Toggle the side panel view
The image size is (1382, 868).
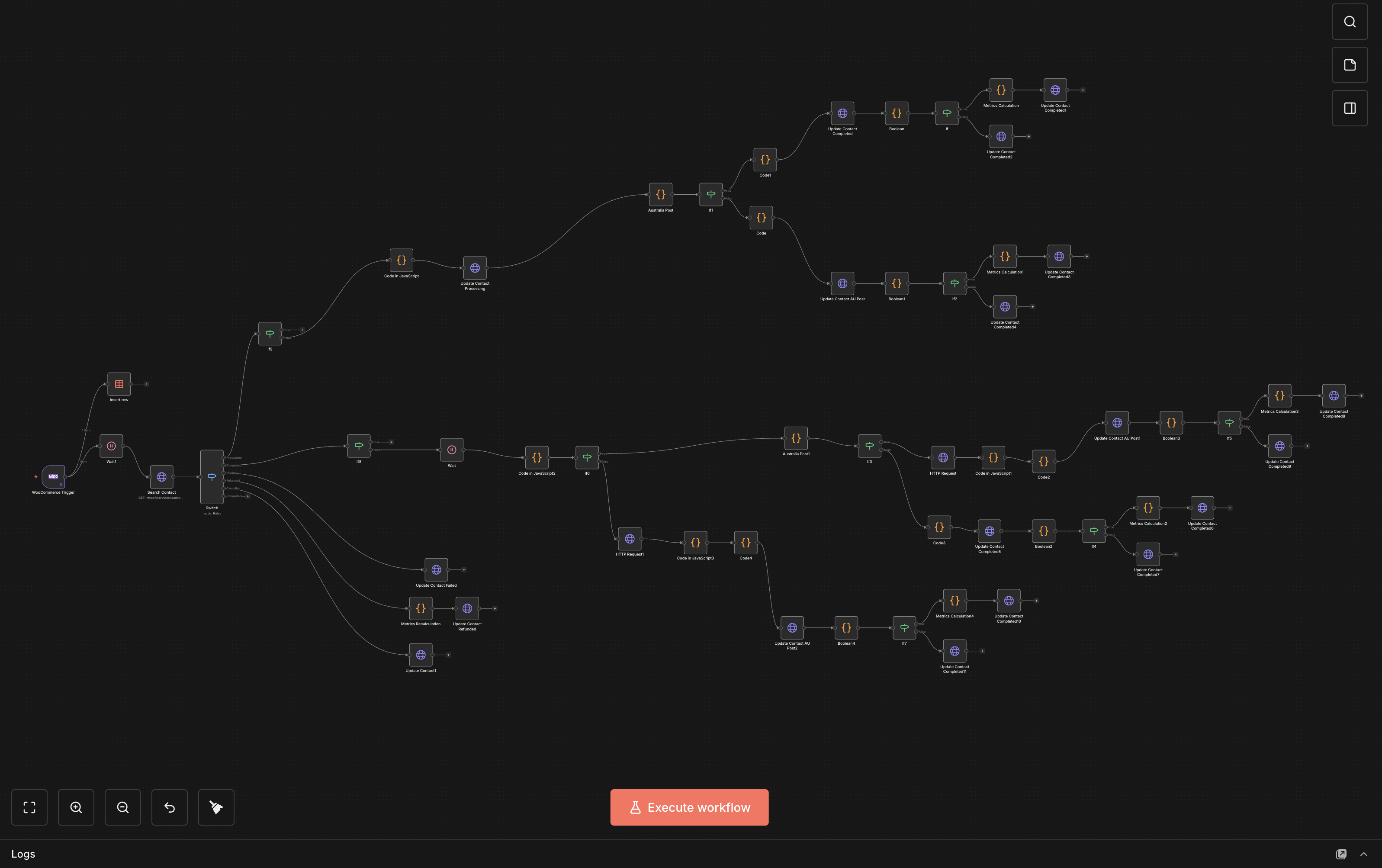tap(1350, 108)
